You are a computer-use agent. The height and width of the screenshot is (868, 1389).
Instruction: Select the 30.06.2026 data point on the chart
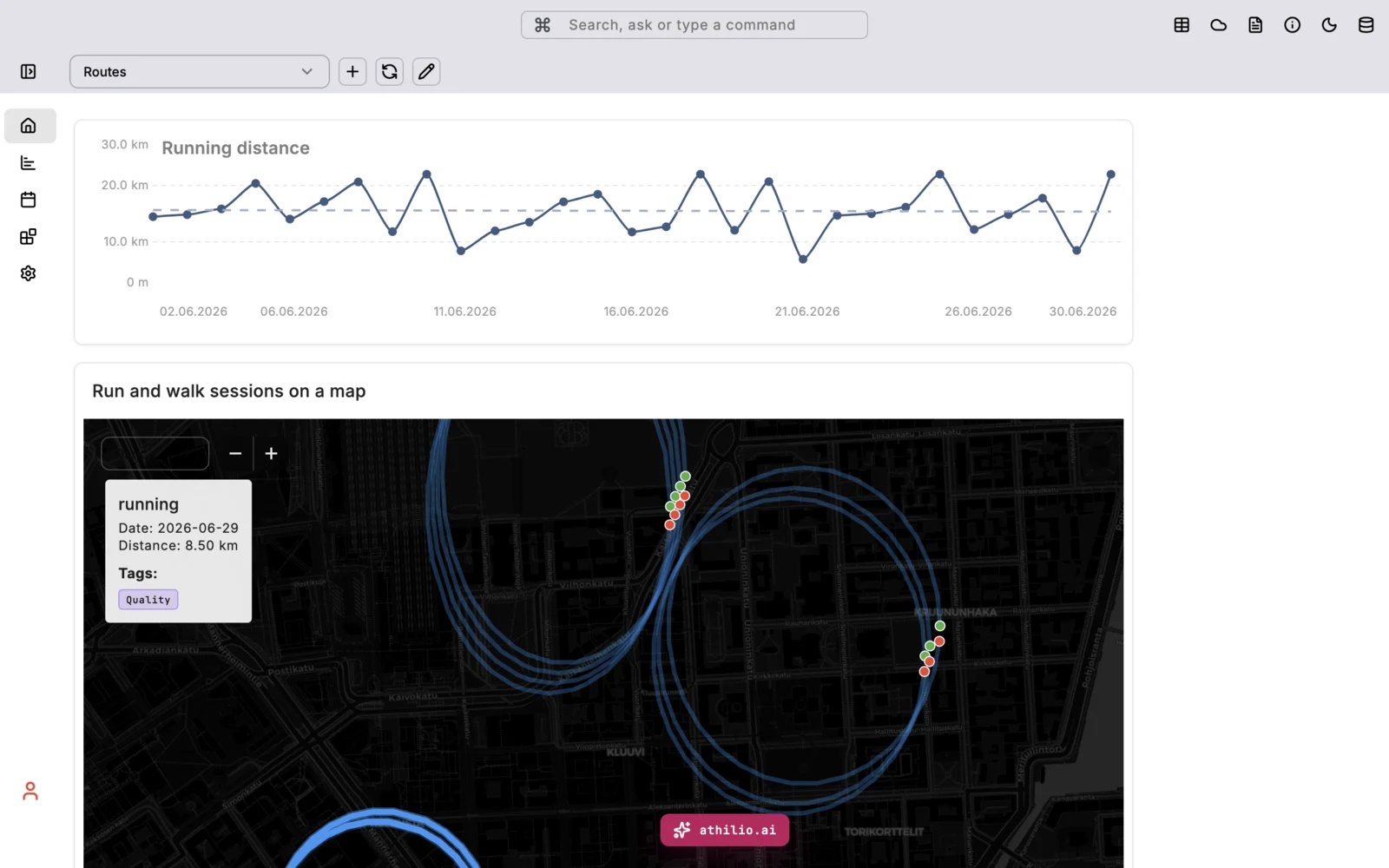click(x=1110, y=174)
